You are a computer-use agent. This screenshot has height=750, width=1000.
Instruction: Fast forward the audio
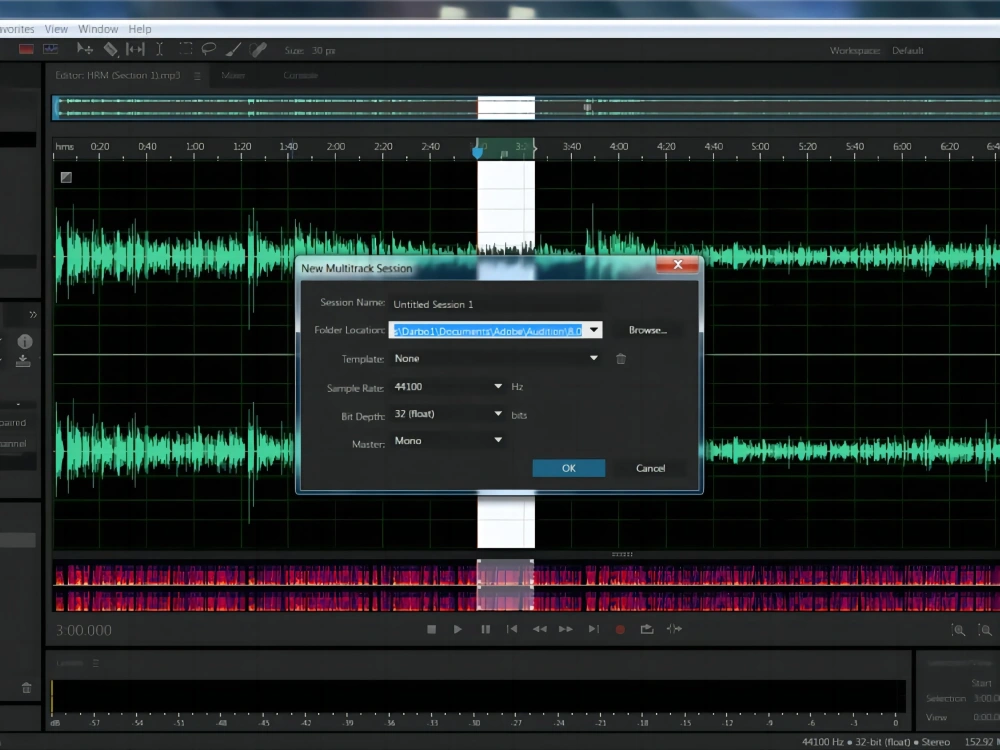566,629
